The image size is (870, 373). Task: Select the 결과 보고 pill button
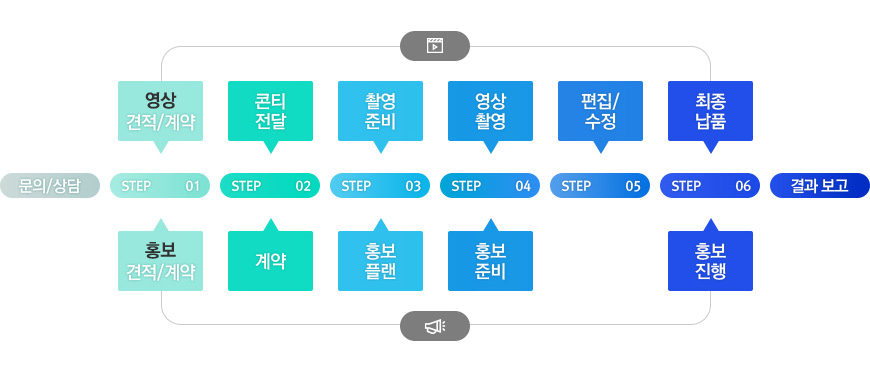click(820, 185)
